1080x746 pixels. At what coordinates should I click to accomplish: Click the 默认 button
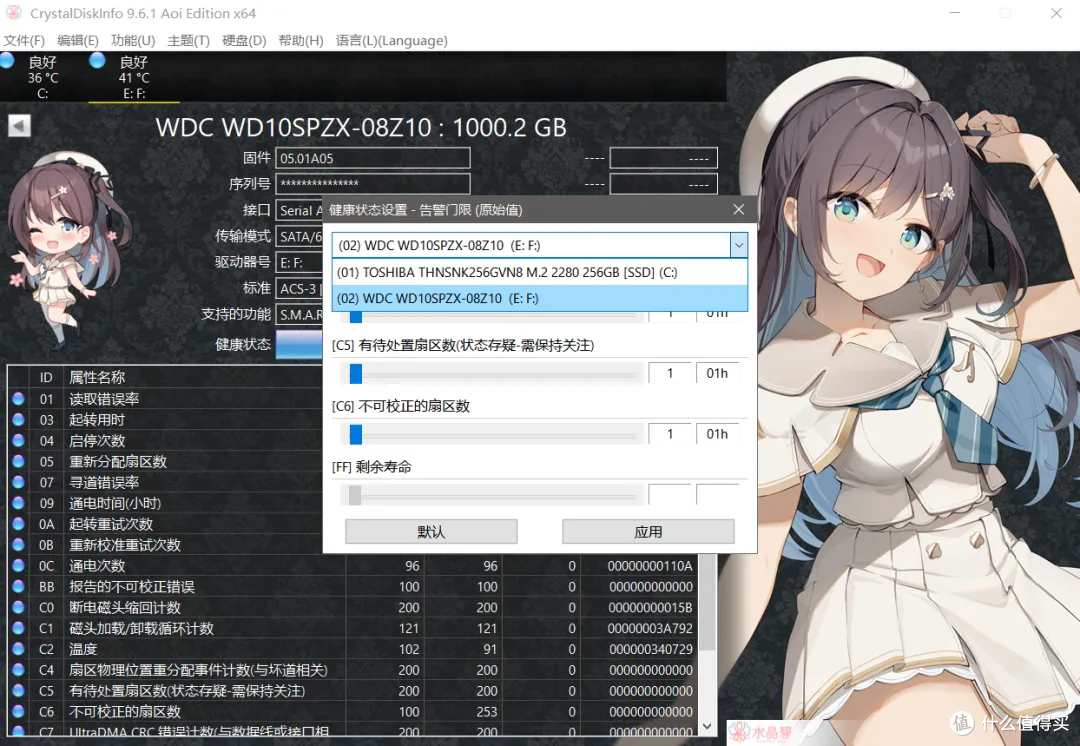pyautogui.click(x=431, y=532)
